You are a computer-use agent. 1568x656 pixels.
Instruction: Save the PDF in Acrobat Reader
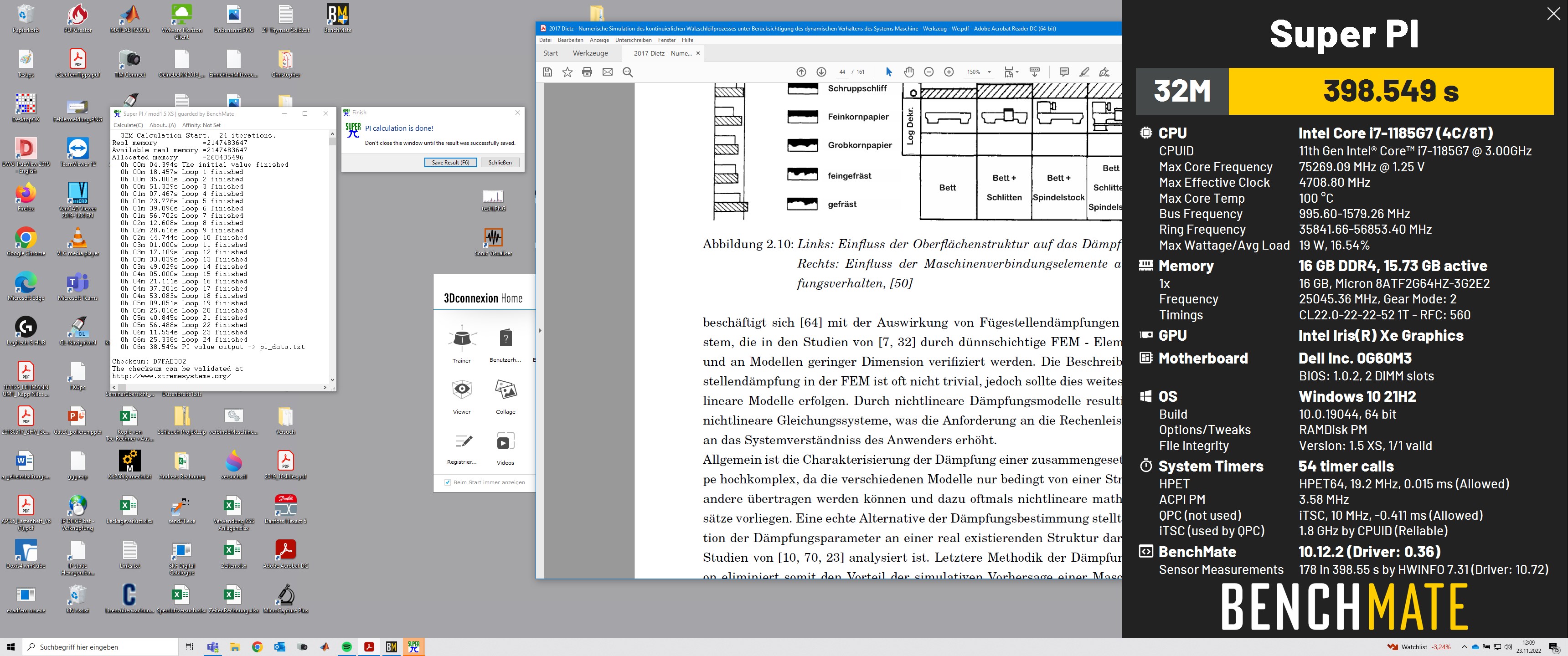(547, 72)
